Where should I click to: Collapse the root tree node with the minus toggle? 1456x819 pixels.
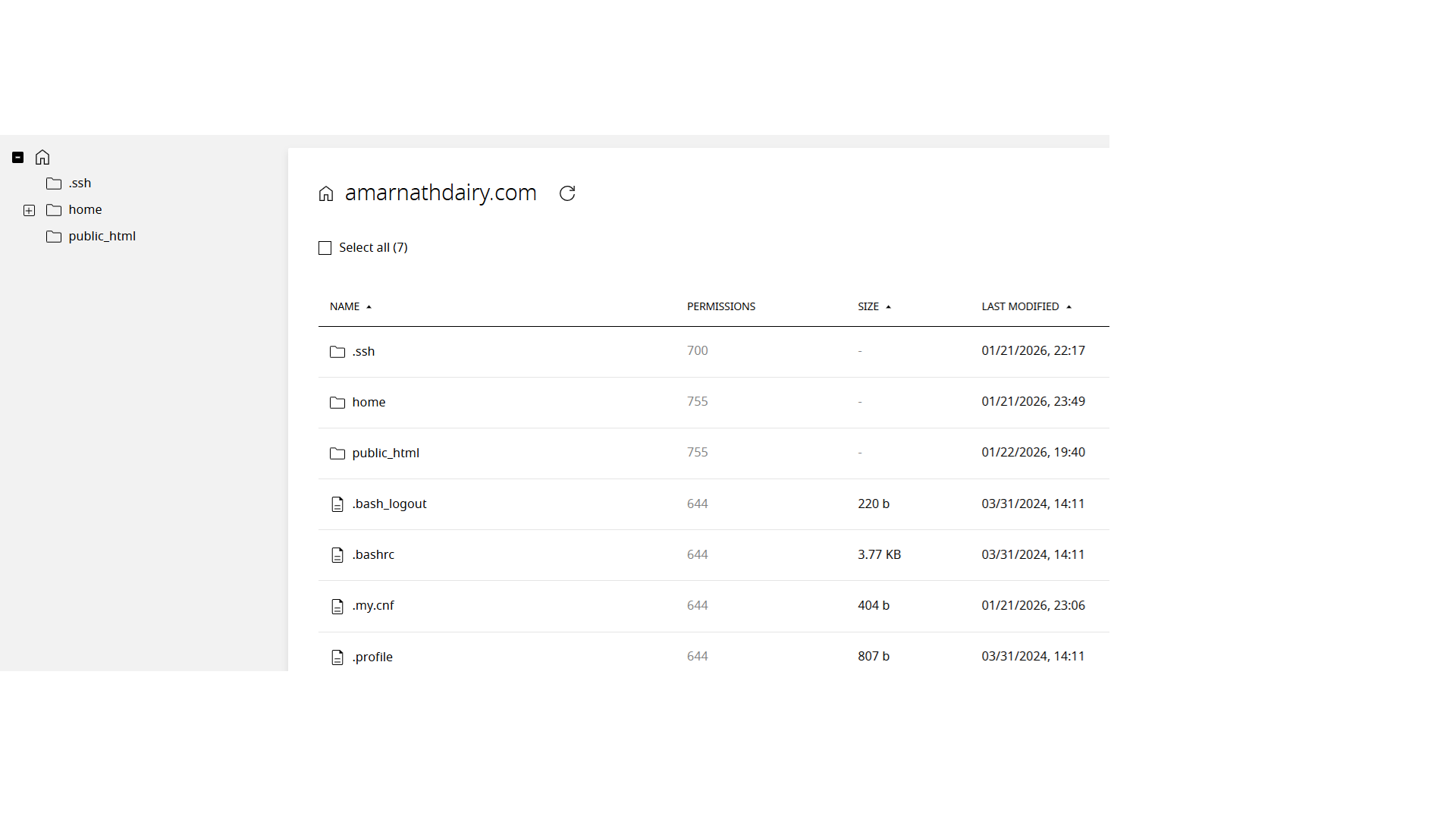coord(18,158)
